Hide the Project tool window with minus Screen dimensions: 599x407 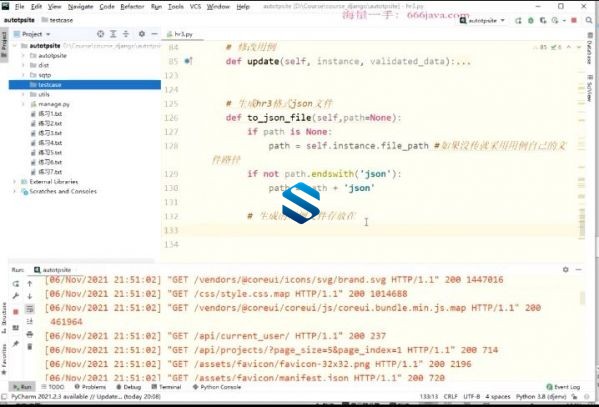tap(154, 34)
